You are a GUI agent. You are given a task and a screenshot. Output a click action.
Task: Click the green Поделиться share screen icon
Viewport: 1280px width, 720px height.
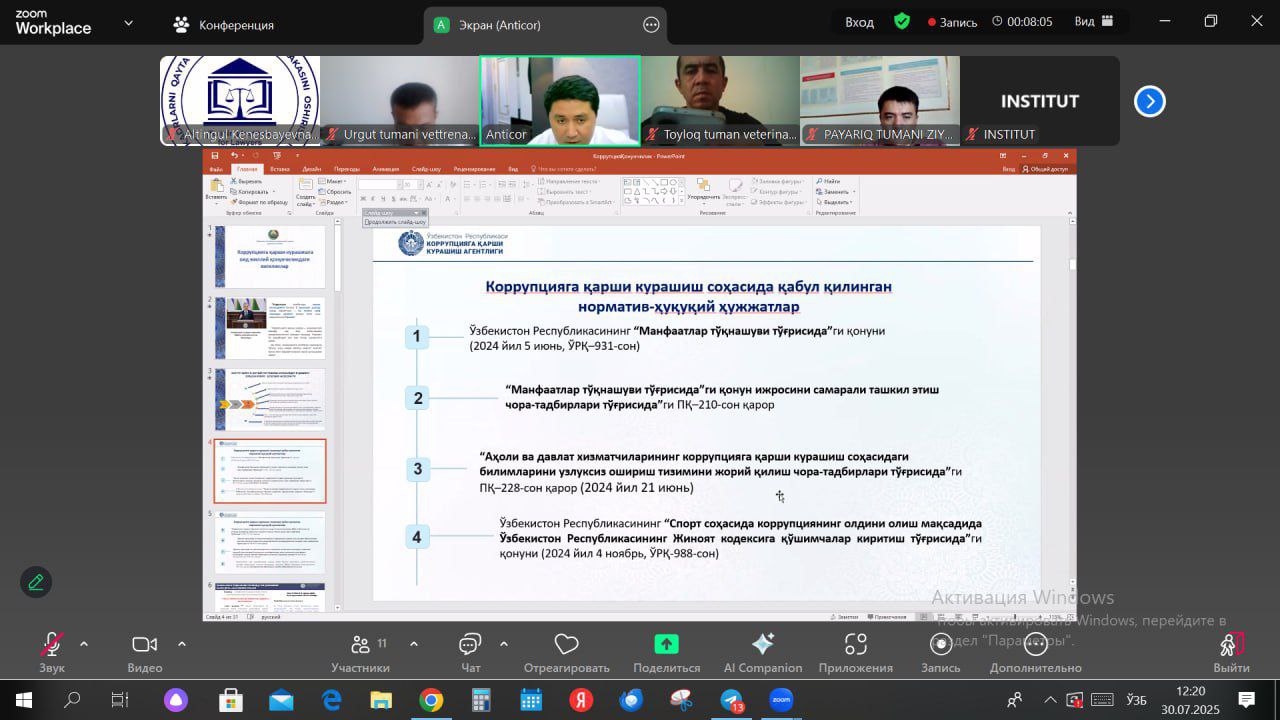click(x=666, y=645)
